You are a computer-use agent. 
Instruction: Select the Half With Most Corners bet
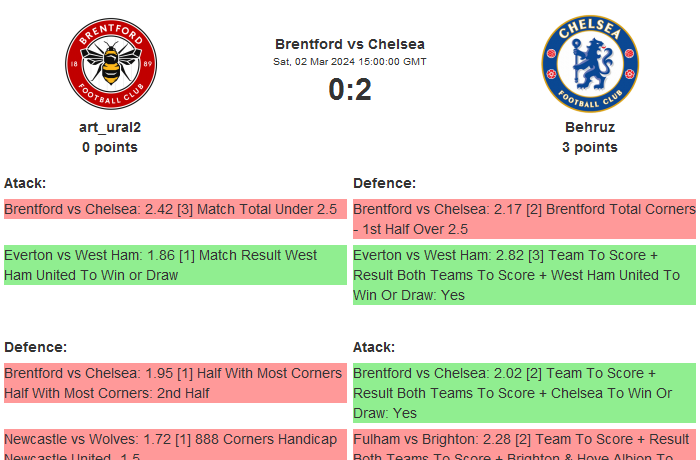point(175,383)
